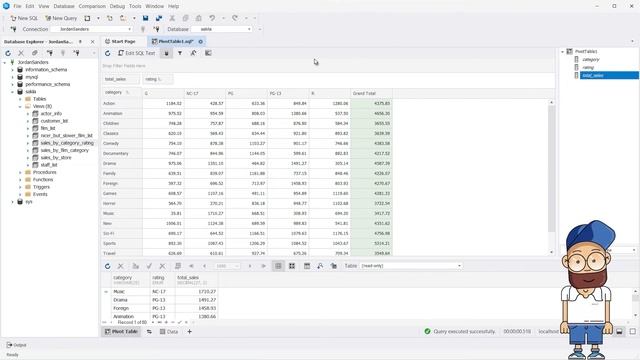Viewport: 640px width, 360px height.
Task: Click the Paste clipboard icon in toolbar
Action: point(199,18)
